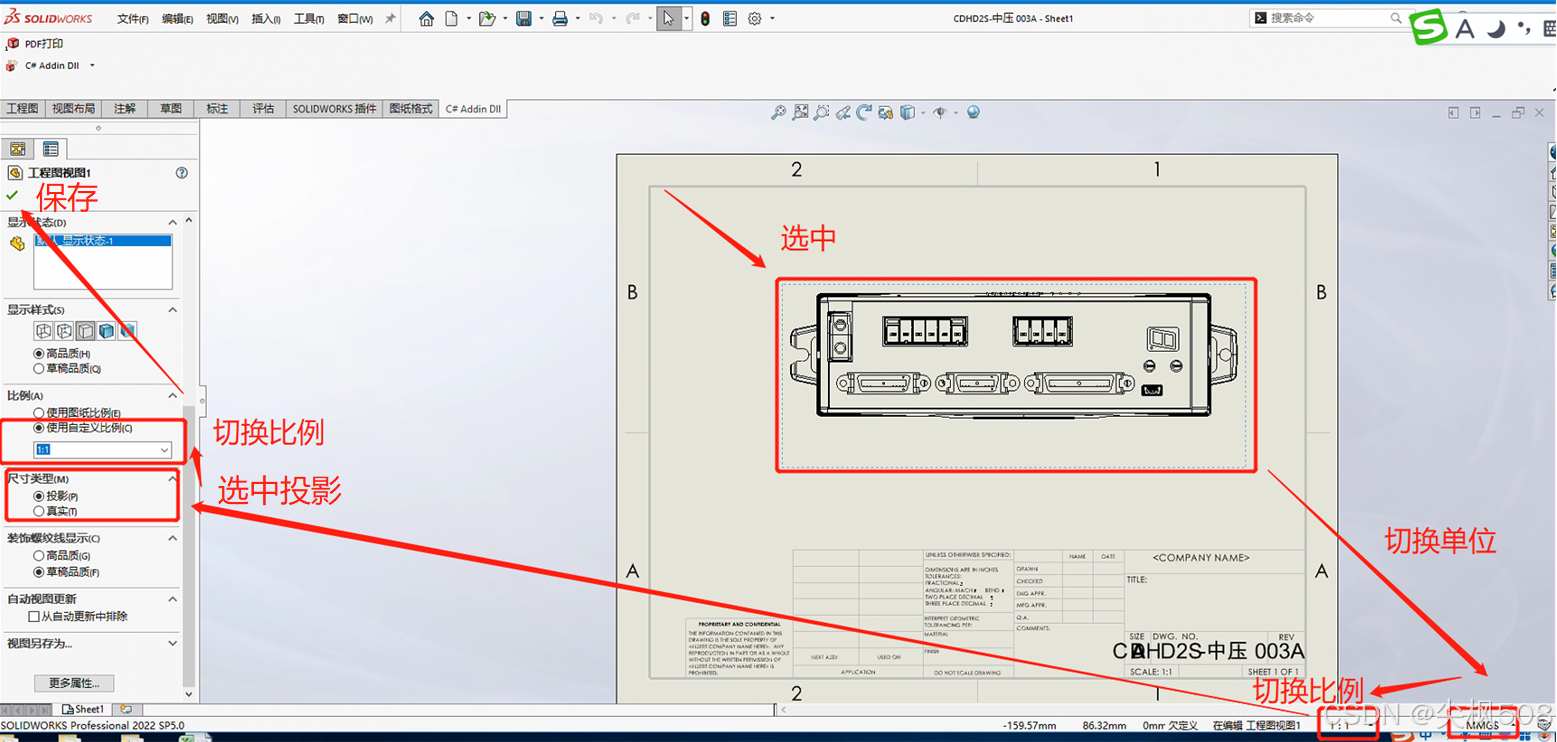Print the drawing with the printer icon

pyautogui.click(x=560, y=19)
